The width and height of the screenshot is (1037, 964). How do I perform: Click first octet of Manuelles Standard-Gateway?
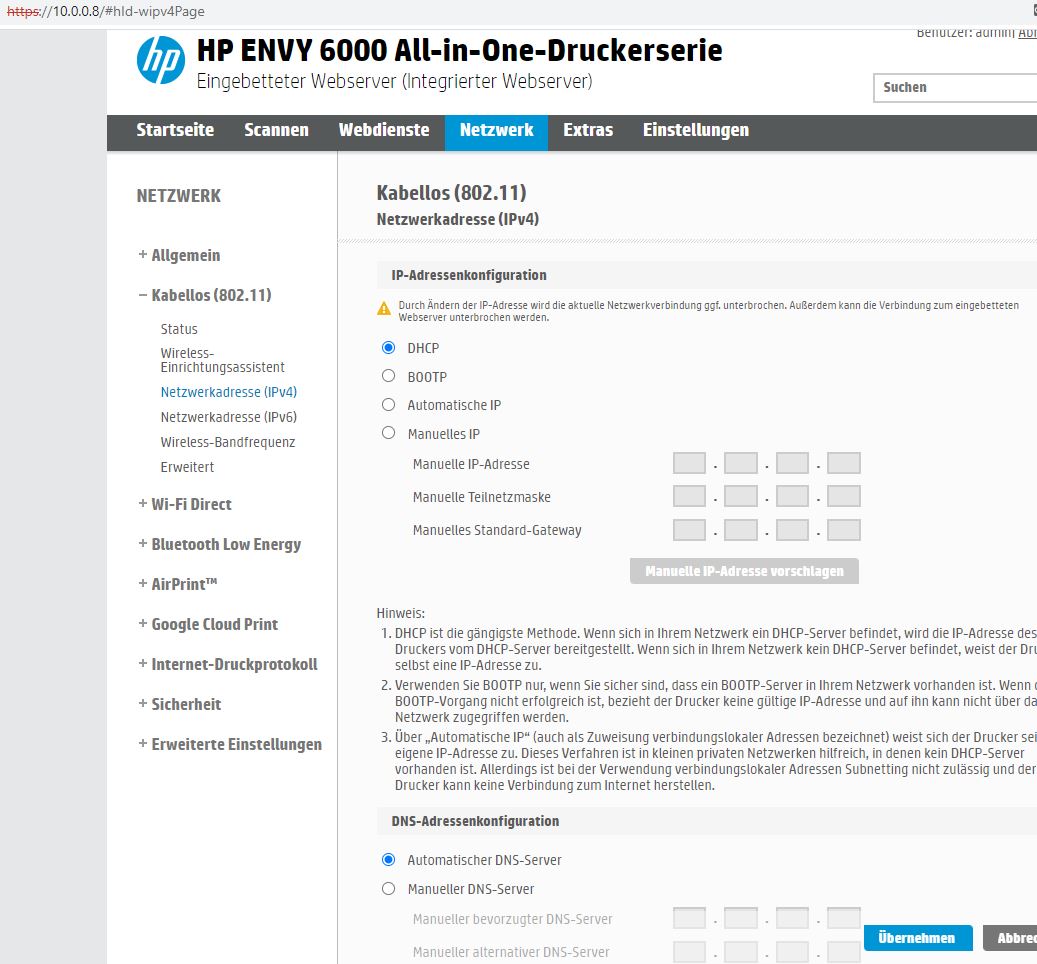point(689,530)
